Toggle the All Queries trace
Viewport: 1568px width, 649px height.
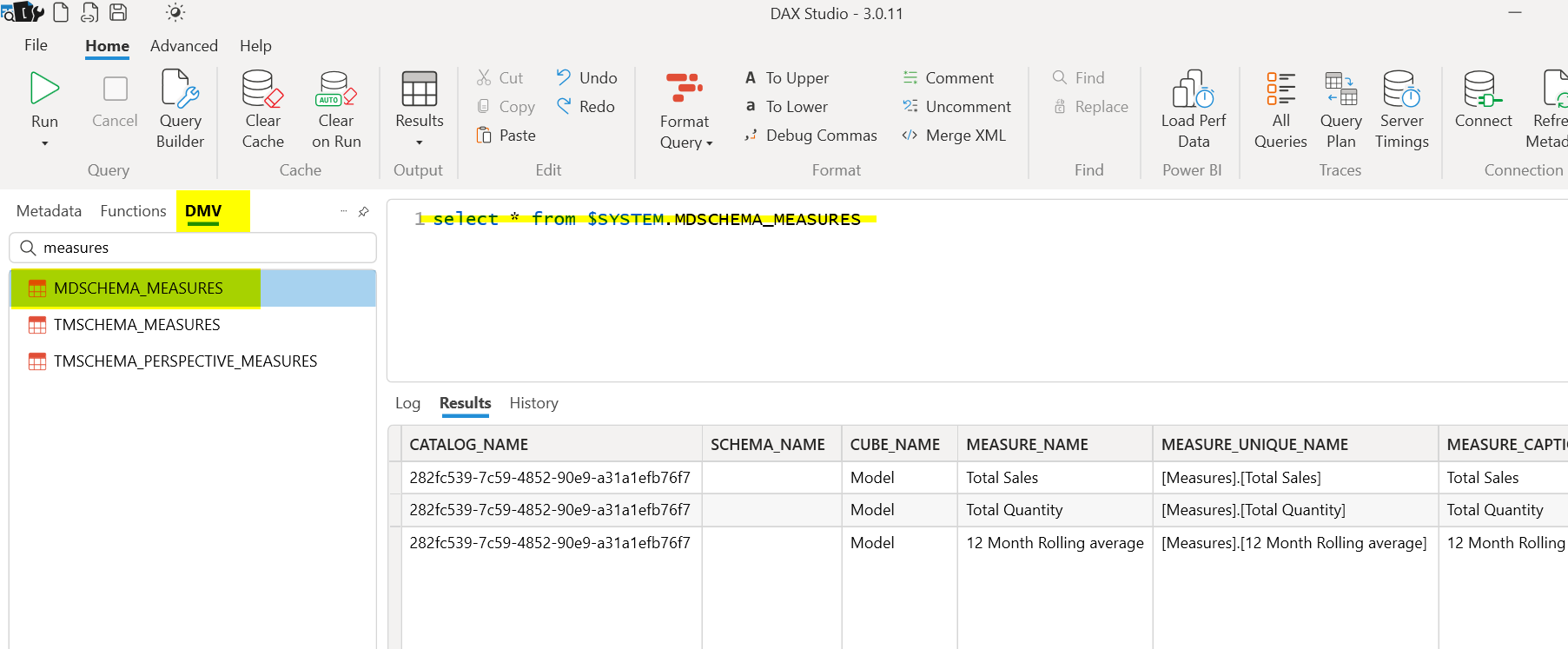[x=1280, y=89]
